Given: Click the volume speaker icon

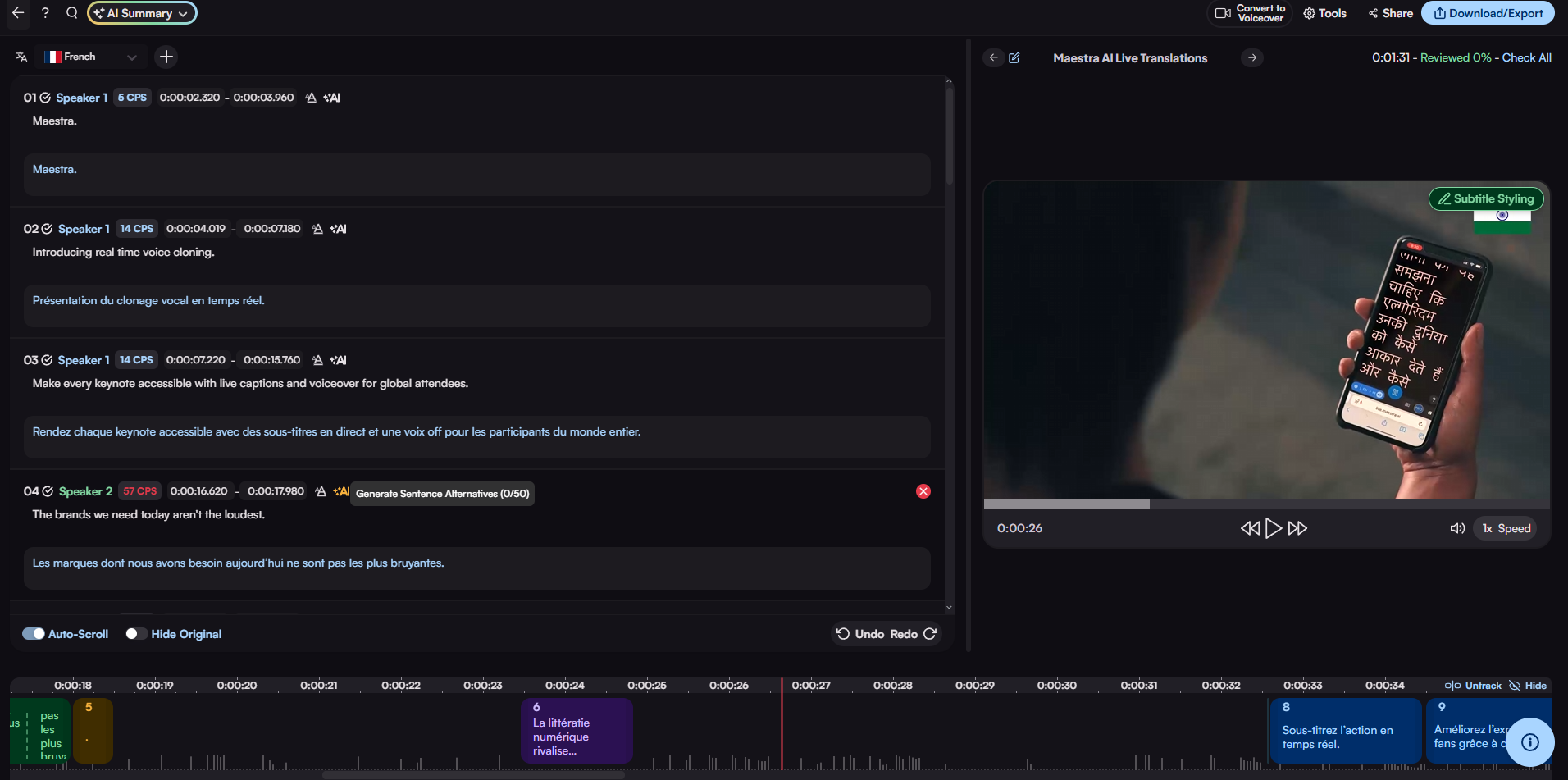Looking at the screenshot, I should click(x=1457, y=528).
